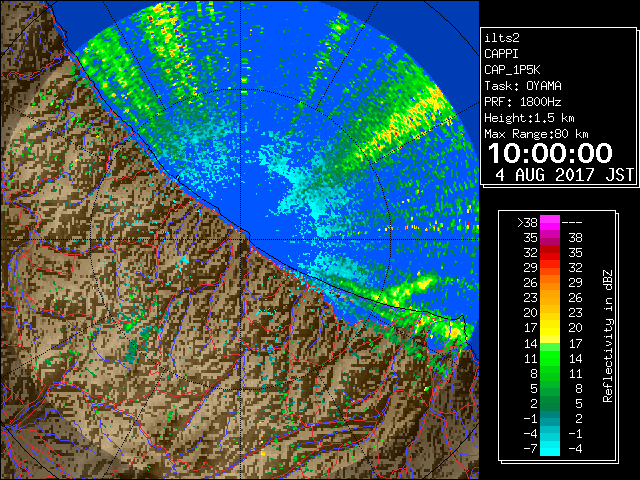Click the 10:00:00 timestamp
Image resolution: width=640 pixels, height=480 pixels.
click(x=550, y=153)
